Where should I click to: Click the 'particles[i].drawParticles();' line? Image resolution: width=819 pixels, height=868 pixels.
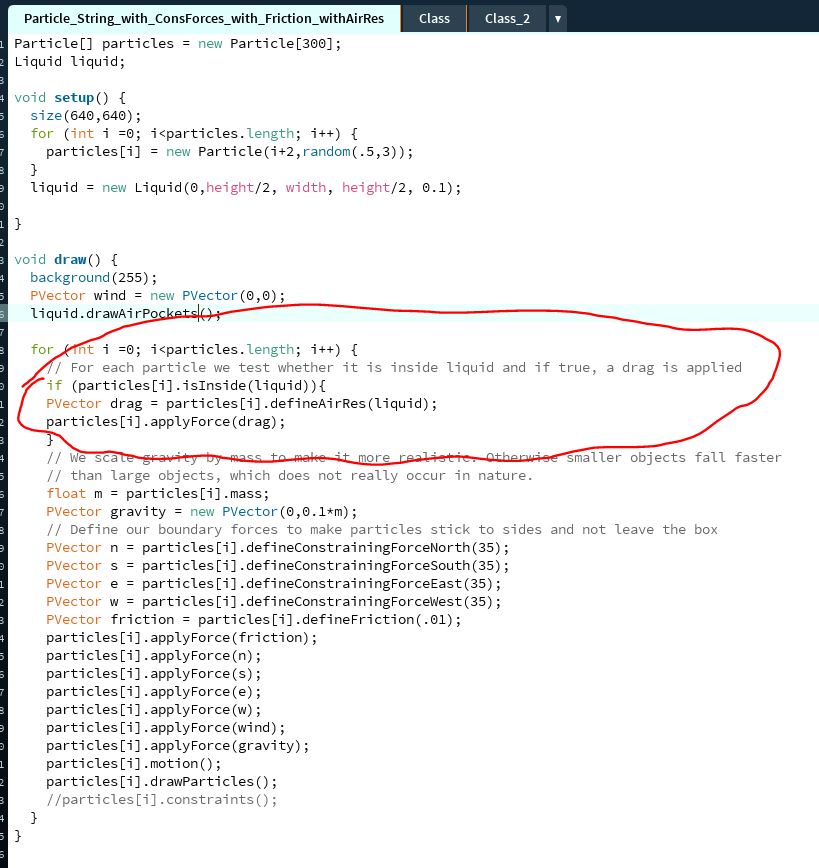161,781
